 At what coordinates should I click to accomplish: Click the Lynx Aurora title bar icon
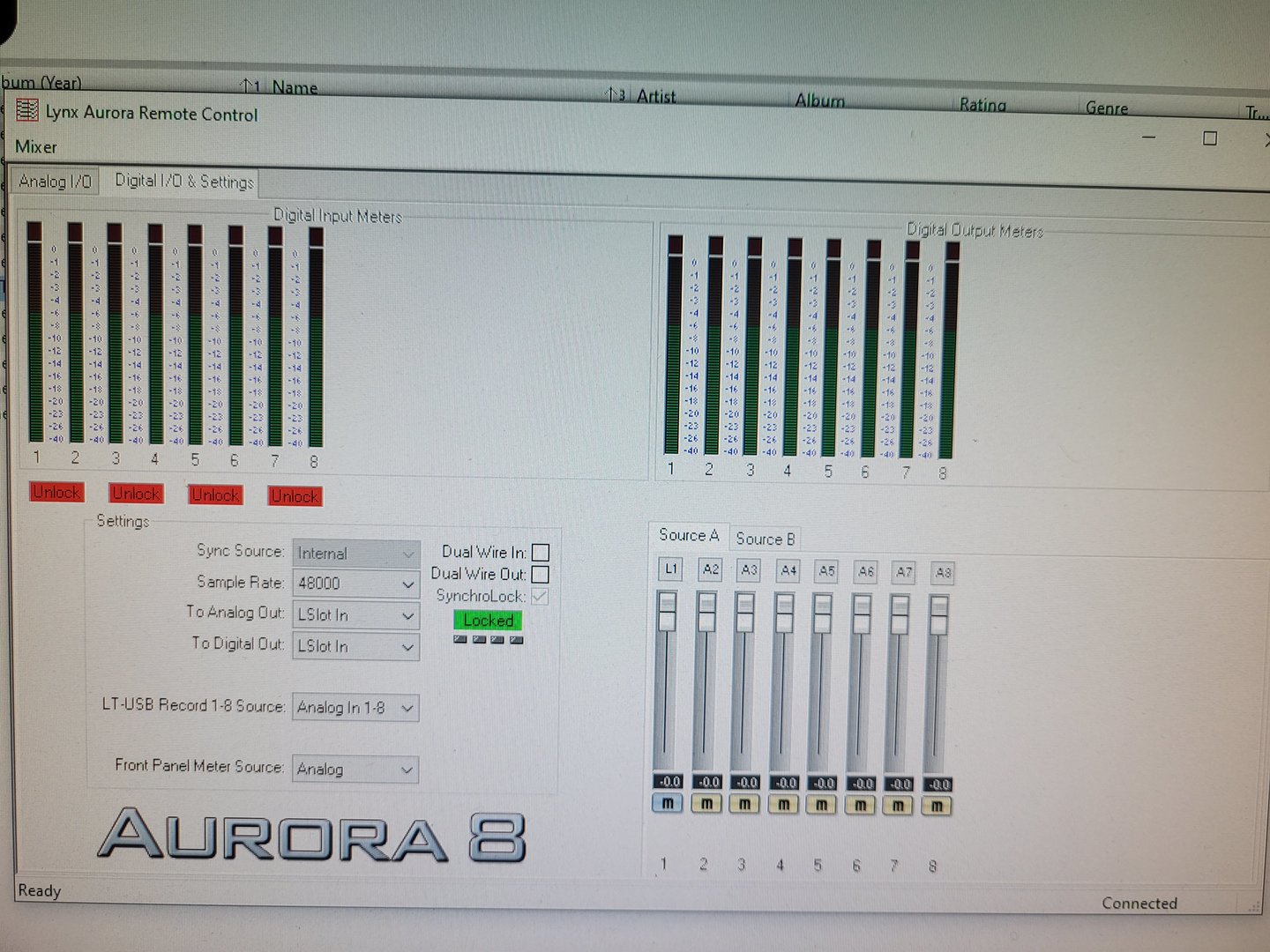[x=27, y=110]
